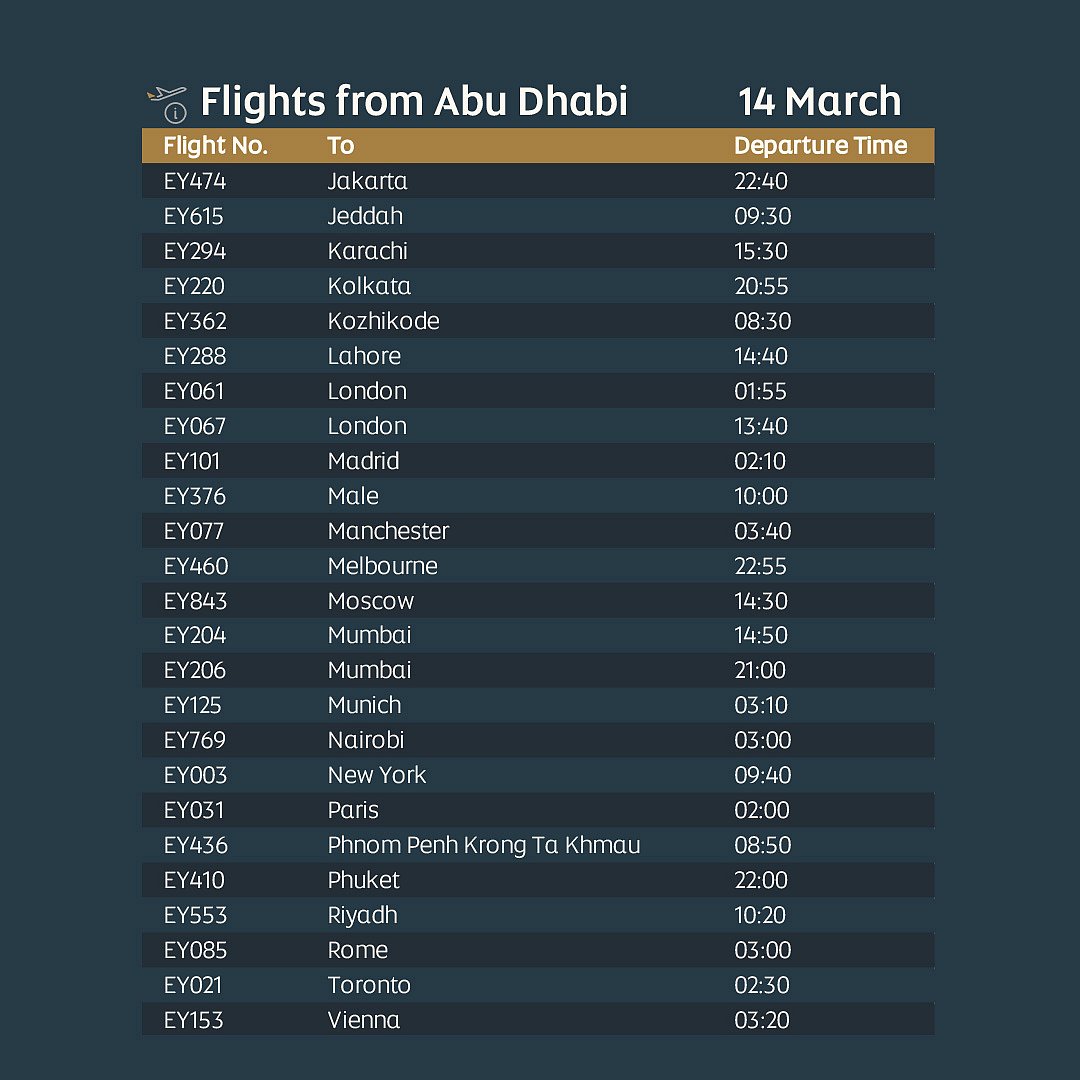Click flight number EY843
Image resolution: width=1080 pixels, height=1080 pixels.
coord(195,601)
